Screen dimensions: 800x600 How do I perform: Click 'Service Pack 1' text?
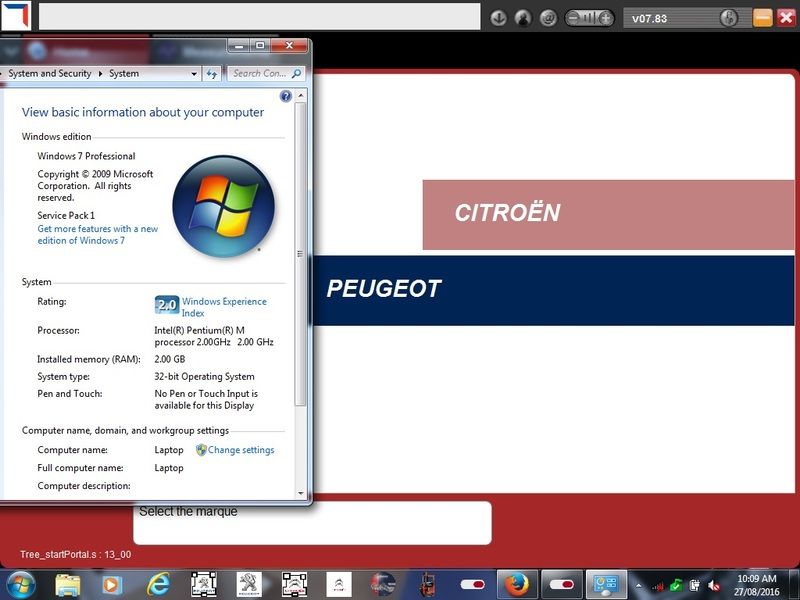tap(66, 215)
